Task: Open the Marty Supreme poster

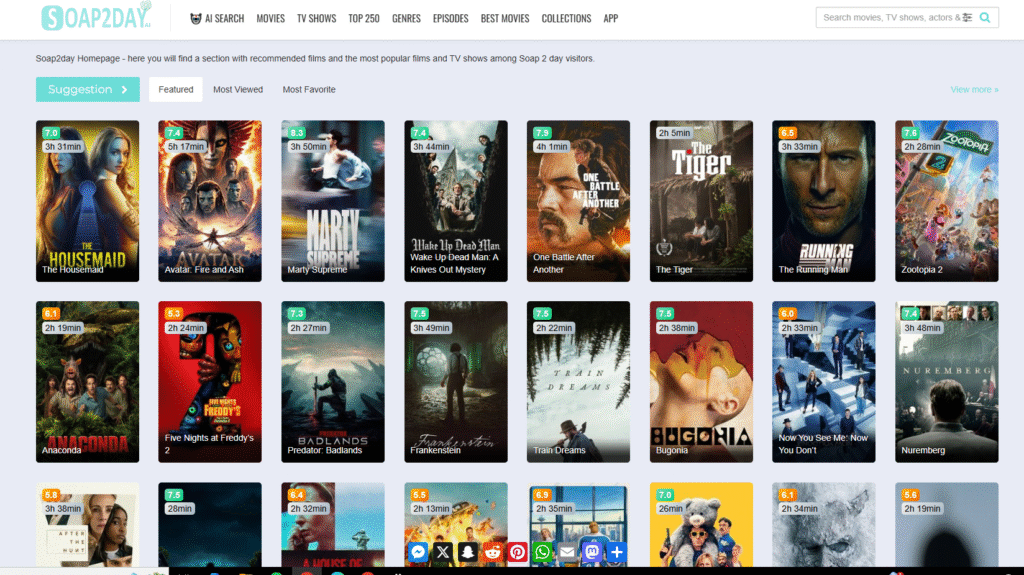Action: 333,200
